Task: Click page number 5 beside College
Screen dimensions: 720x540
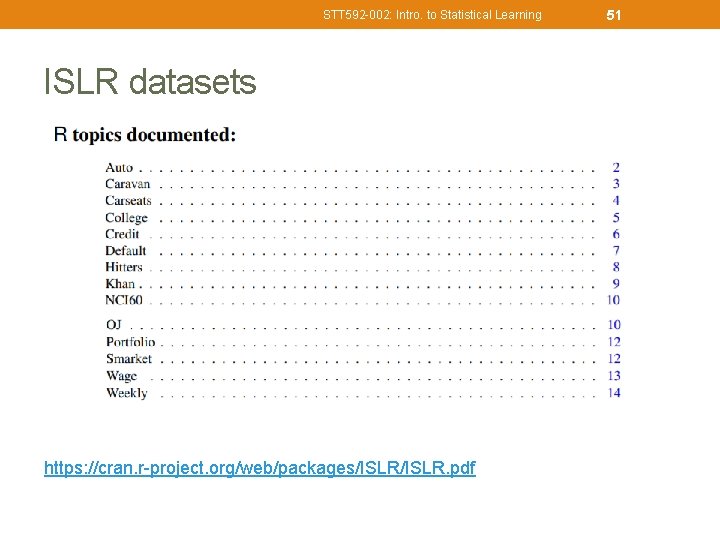Action: pos(616,218)
